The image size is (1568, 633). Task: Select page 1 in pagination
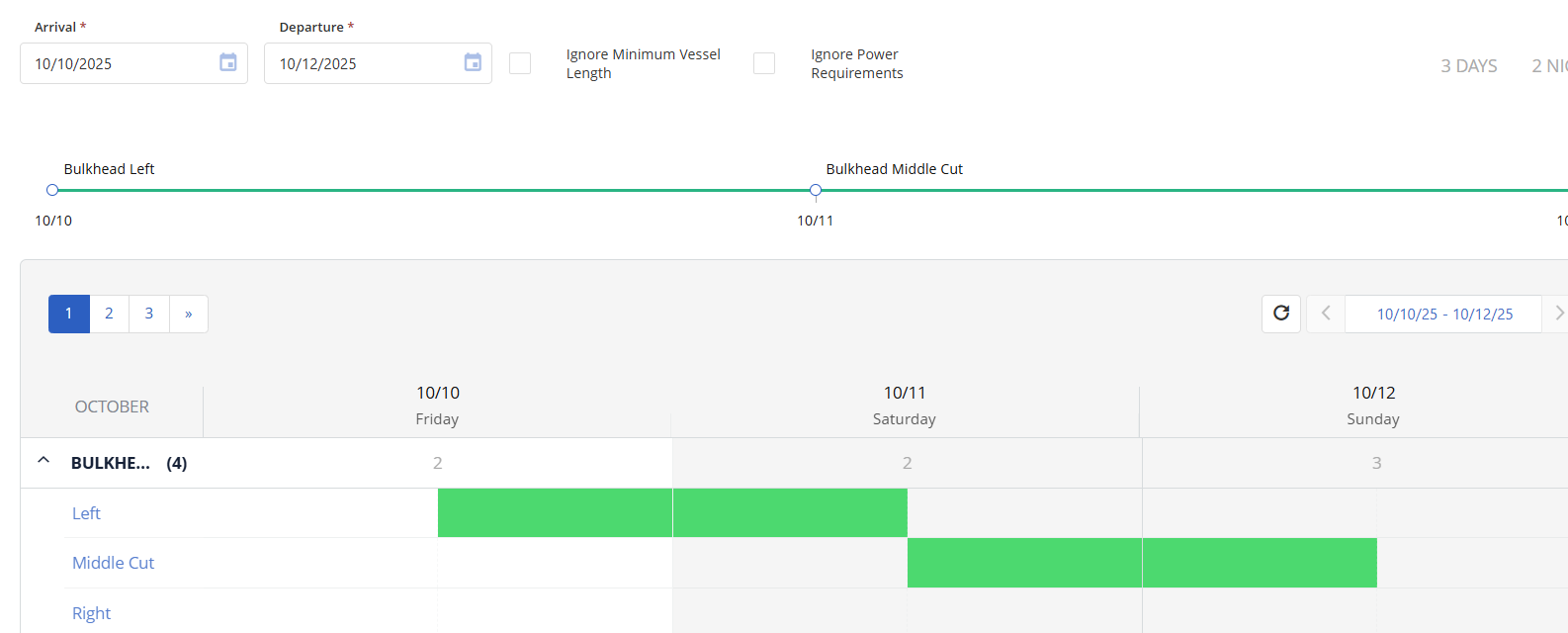coord(69,314)
